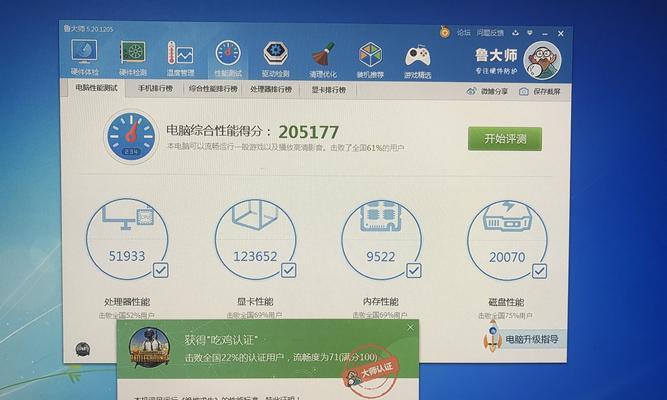The image size is (667, 400).
Task: Click the 鲁大师 cartoon avatar
Action: [x=542, y=60]
